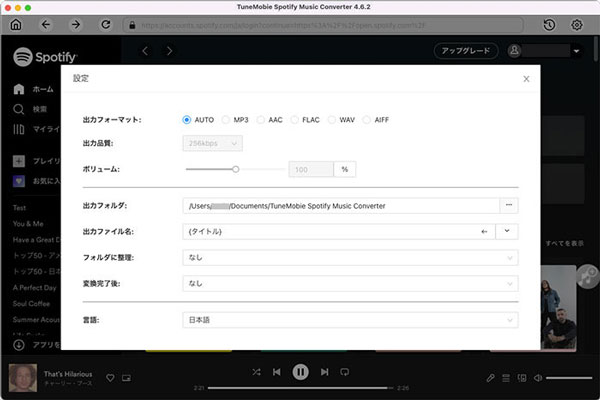Click the address bar URL
The height and width of the screenshot is (400, 600).
point(283,25)
